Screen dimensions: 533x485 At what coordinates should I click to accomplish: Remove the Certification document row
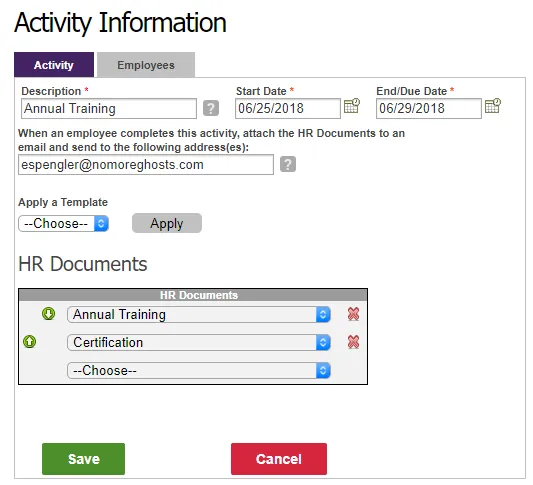coord(354,342)
